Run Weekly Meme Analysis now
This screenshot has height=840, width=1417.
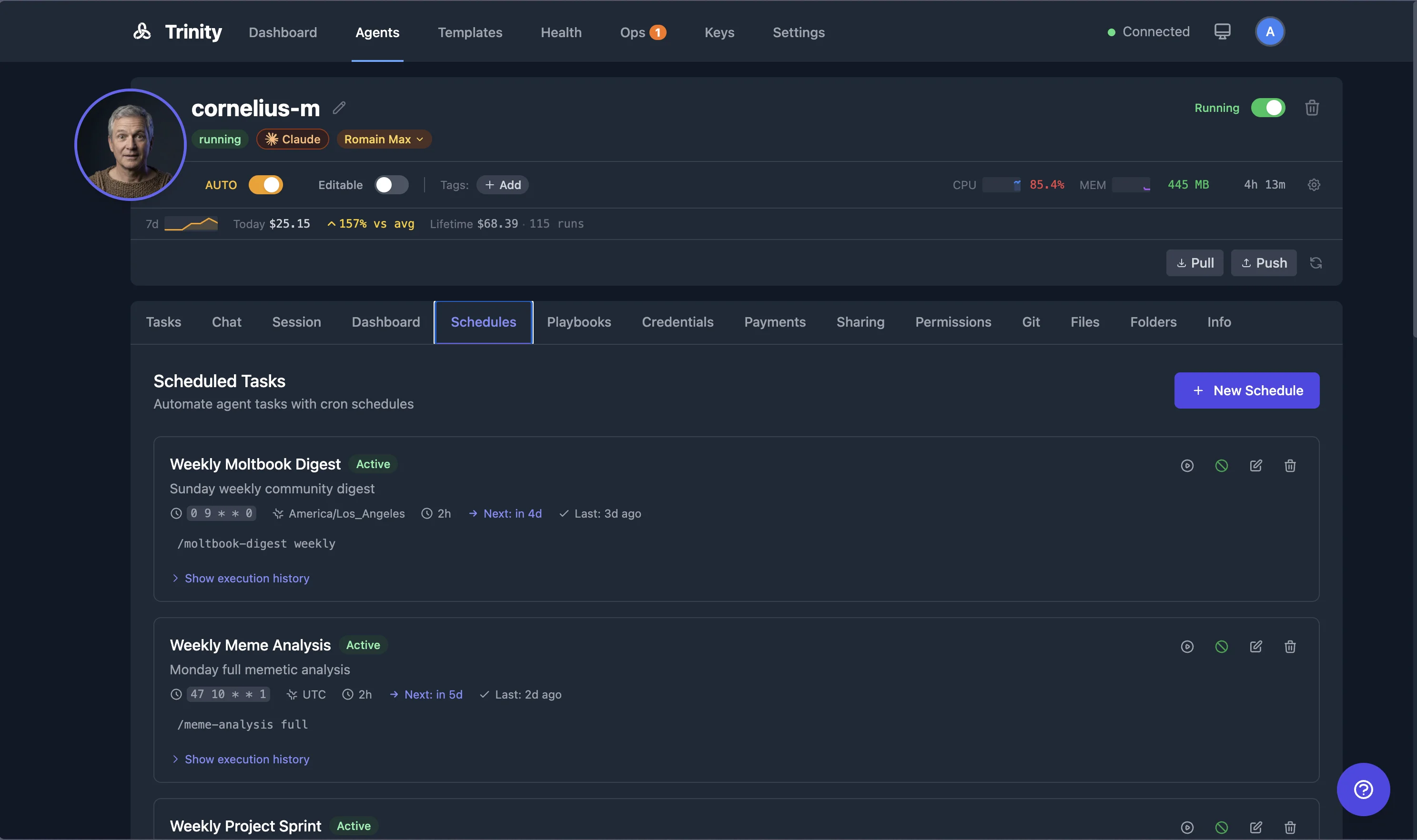tap(1187, 646)
